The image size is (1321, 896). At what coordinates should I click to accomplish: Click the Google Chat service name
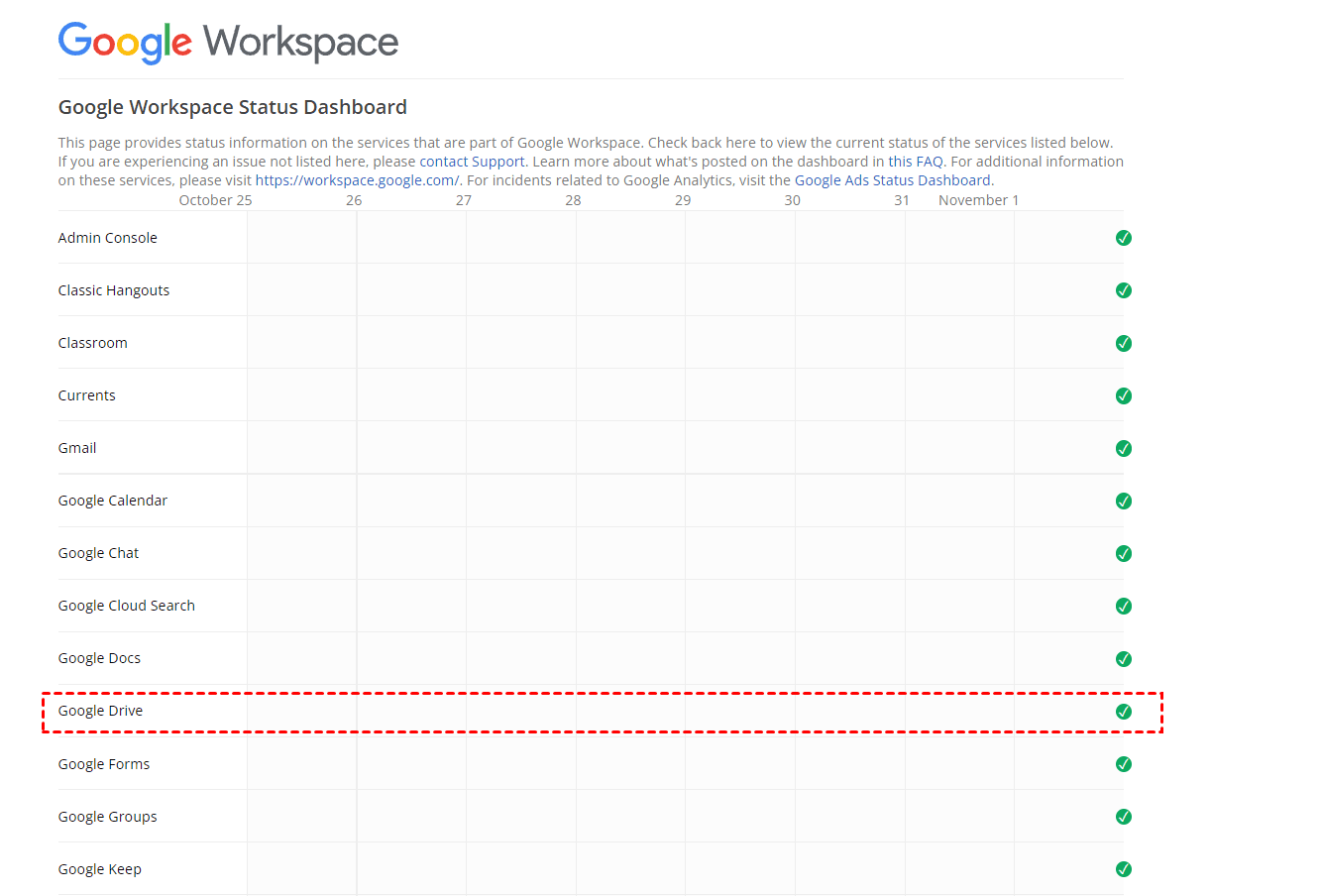[x=99, y=553]
